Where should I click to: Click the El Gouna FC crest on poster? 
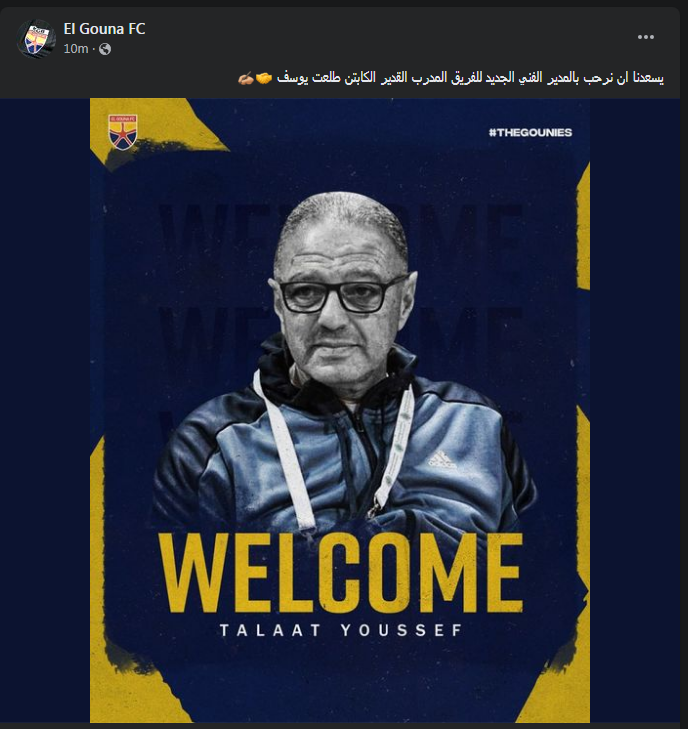(x=123, y=132)
